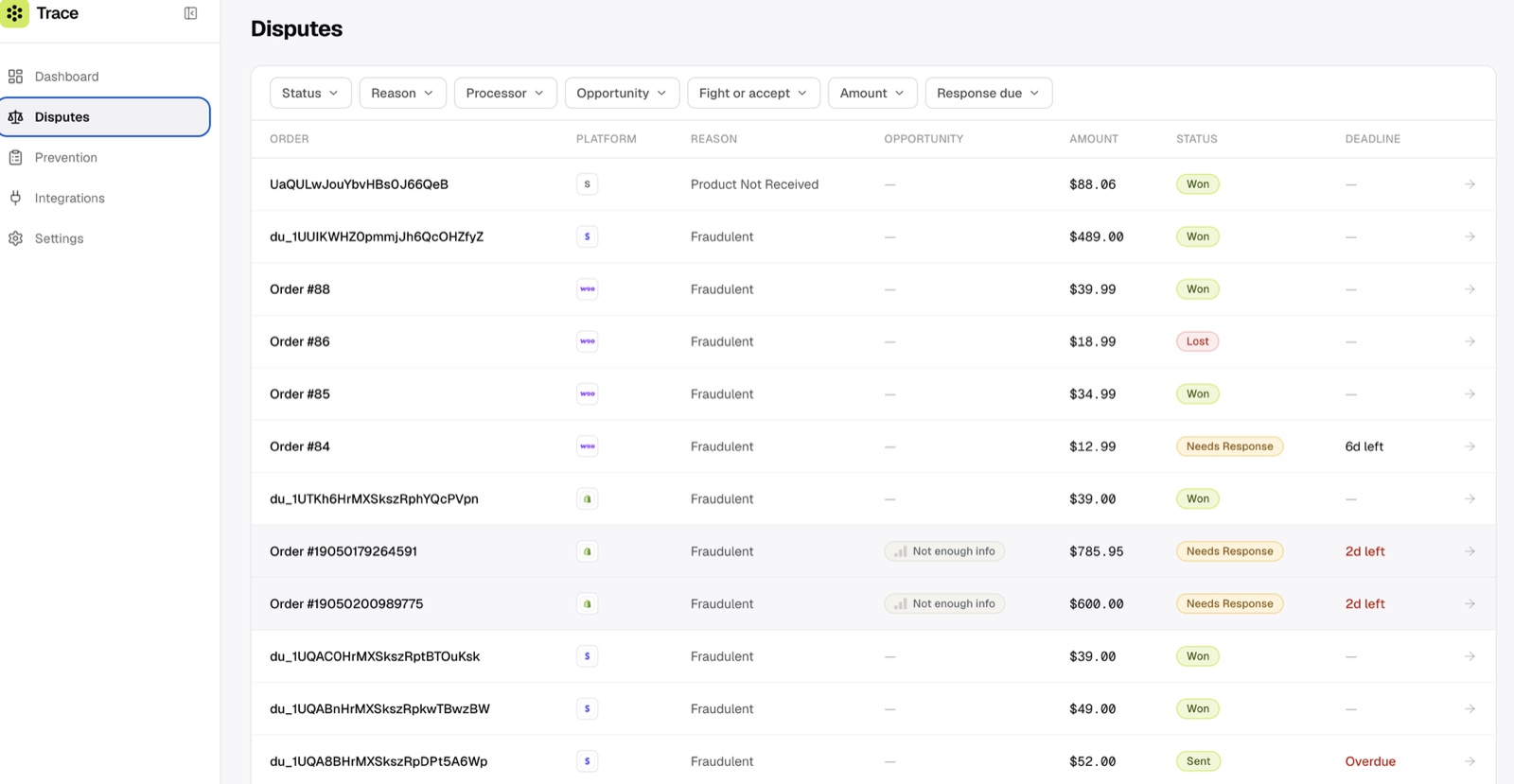Image resolution: width=1514 pixels, height=784 pixels.
Task: Click the Integrations plug icon
Action: pyautogui.click(x=15, y=198)
